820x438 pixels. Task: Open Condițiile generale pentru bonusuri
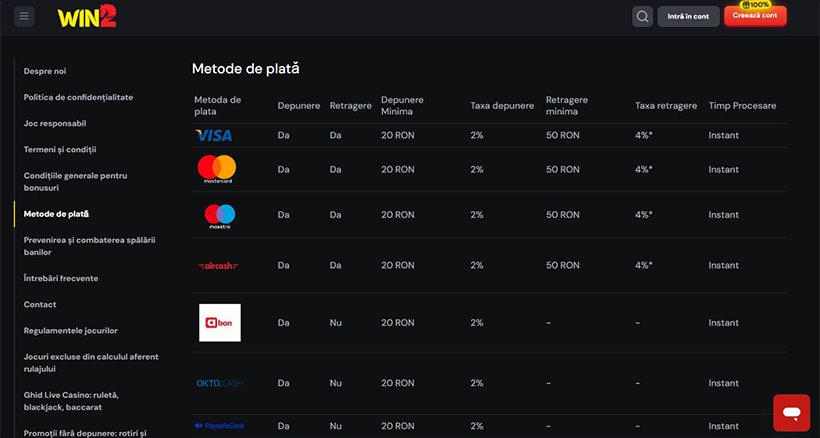(75, 181)
